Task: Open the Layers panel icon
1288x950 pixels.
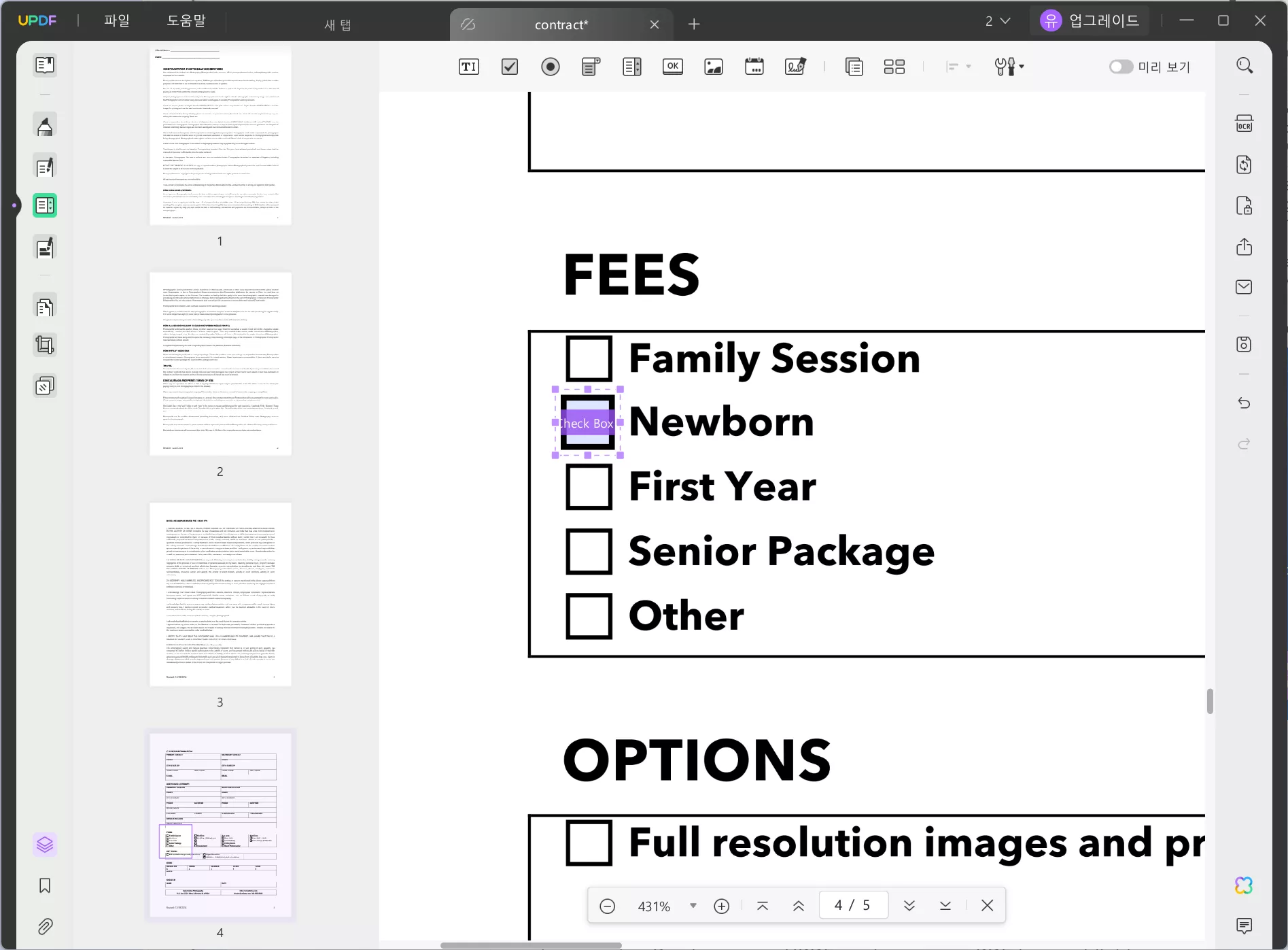Action: pyautogui.click(x=45, y=845)
